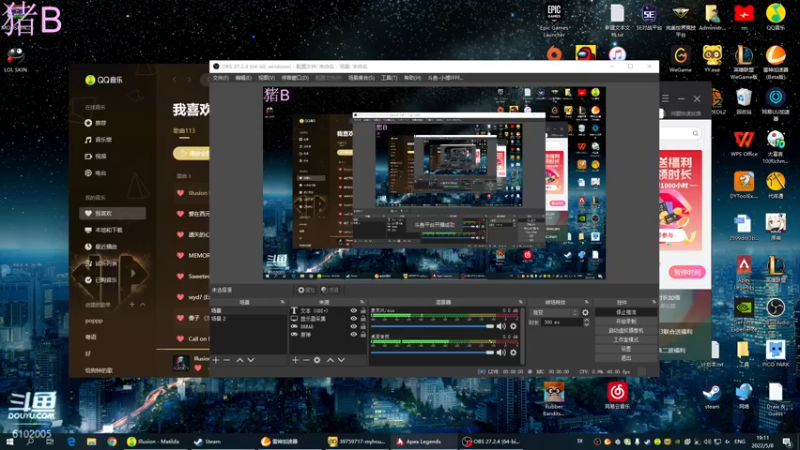
Task: Open the 滤镜 button above the sources panel
Action: (330, 290)
